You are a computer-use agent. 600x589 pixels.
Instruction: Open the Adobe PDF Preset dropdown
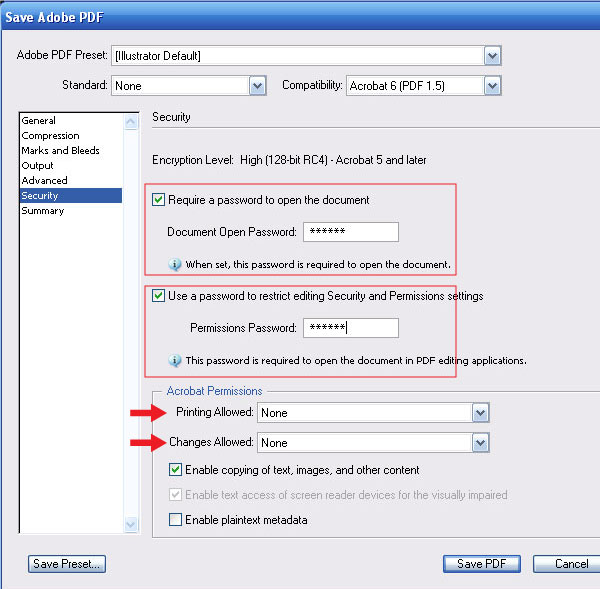click(x=492, y=56)
